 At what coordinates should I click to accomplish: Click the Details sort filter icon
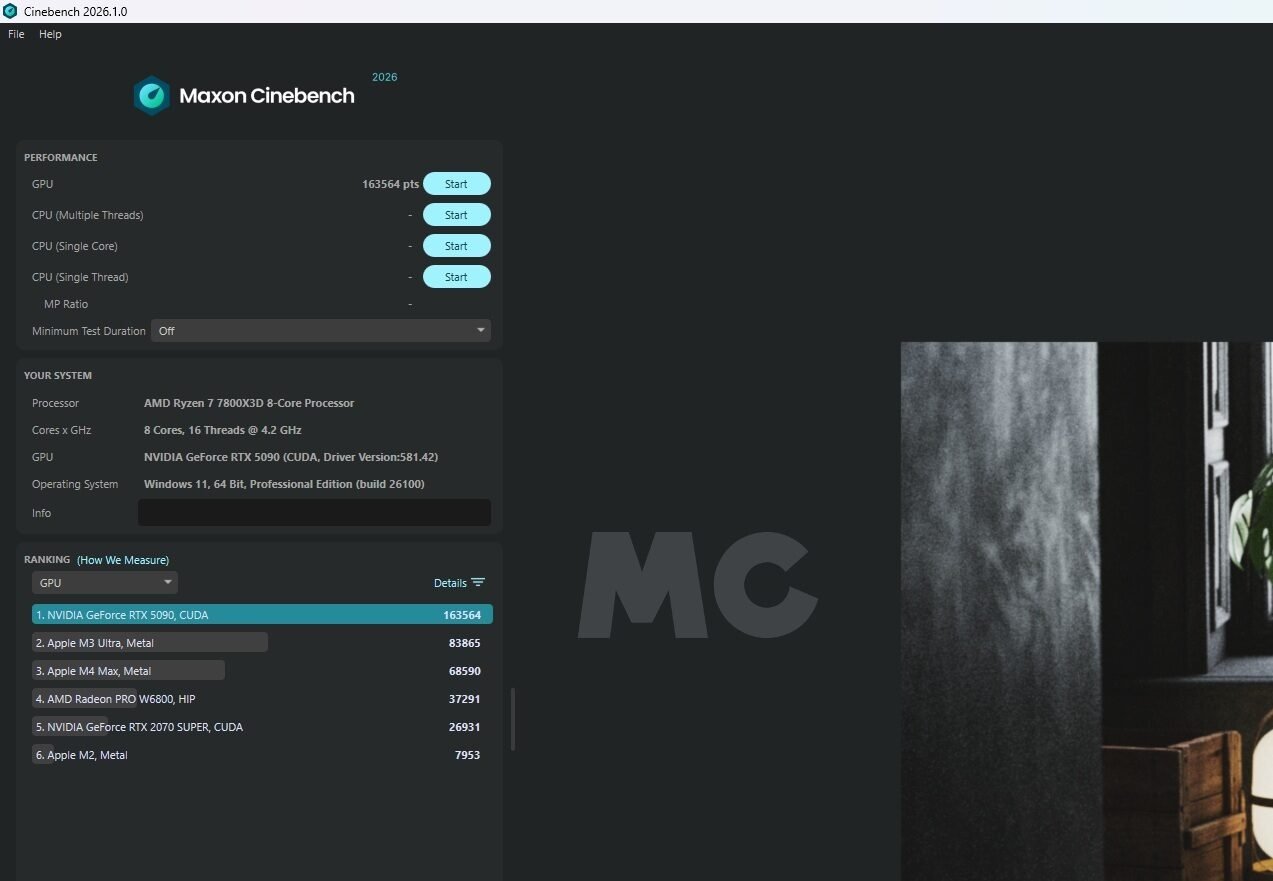(480, 582)
